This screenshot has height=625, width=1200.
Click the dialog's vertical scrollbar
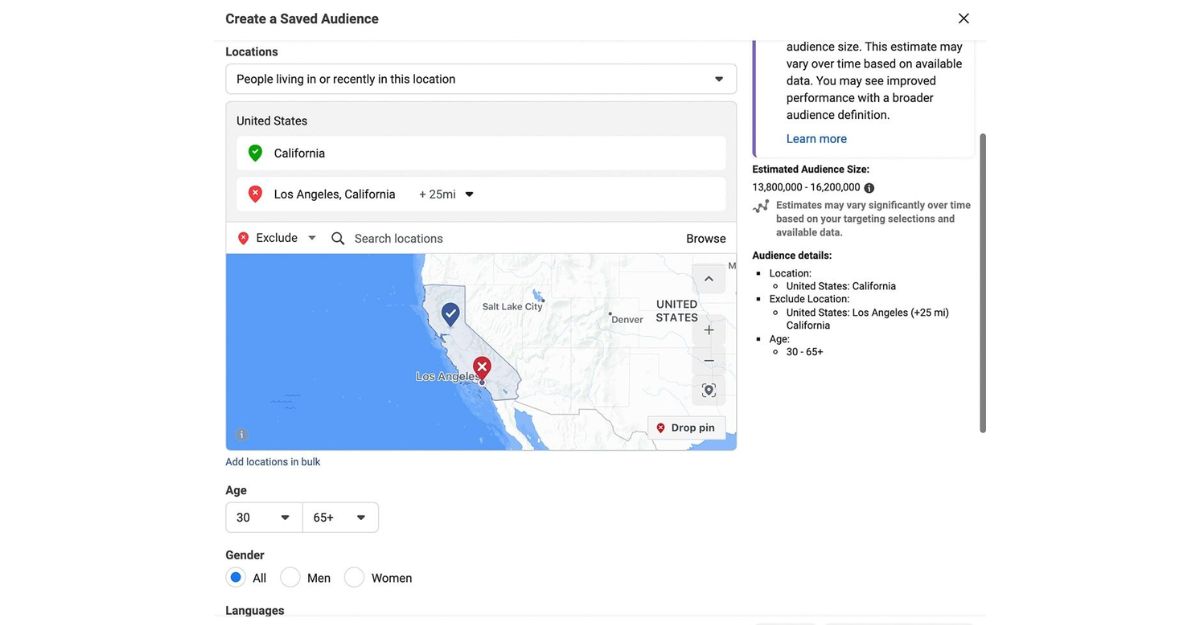coord(982,283)
